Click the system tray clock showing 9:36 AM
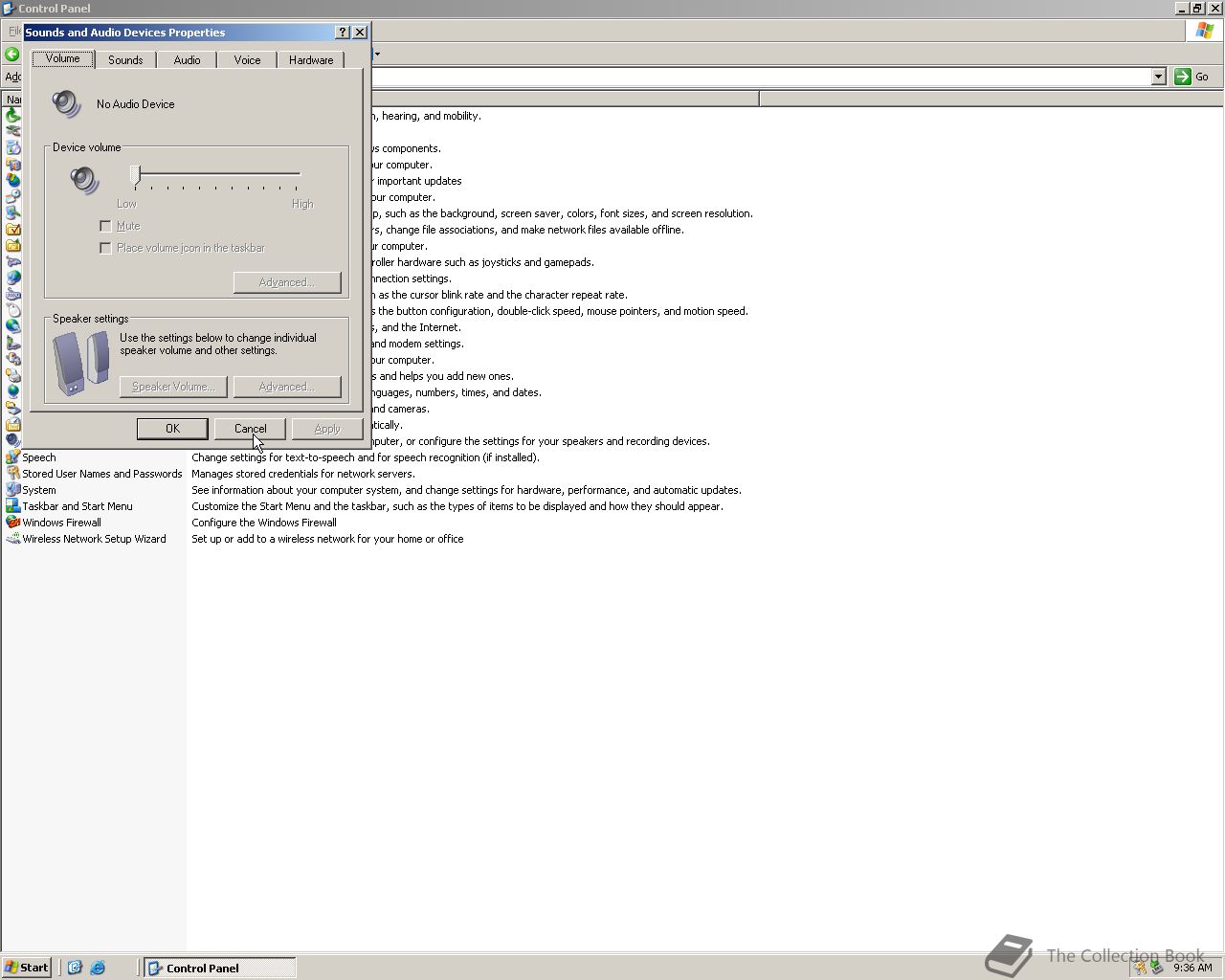This screenshot has height=980, width=1225. pos(1192,968)
